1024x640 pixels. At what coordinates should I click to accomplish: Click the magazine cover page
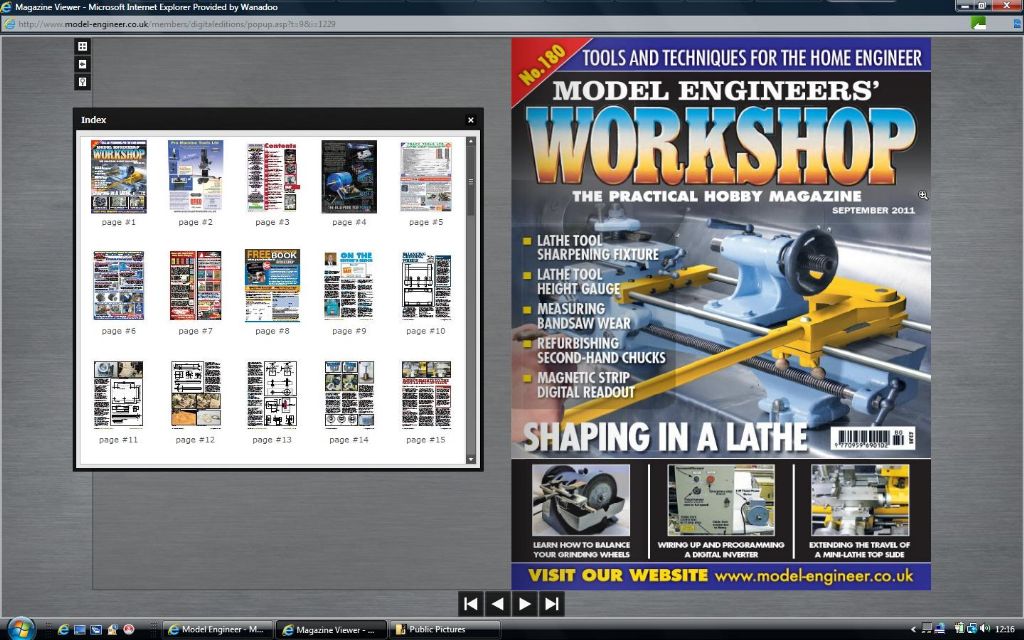coord(720,313)
